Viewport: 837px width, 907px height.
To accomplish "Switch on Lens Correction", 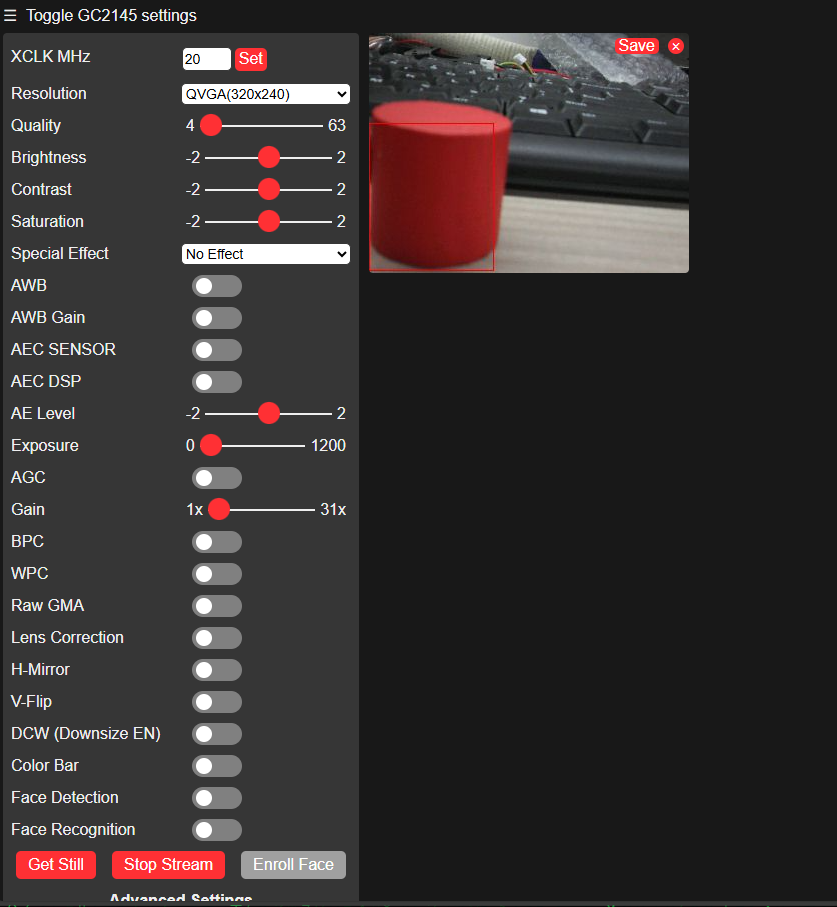I will pos(217,638).
